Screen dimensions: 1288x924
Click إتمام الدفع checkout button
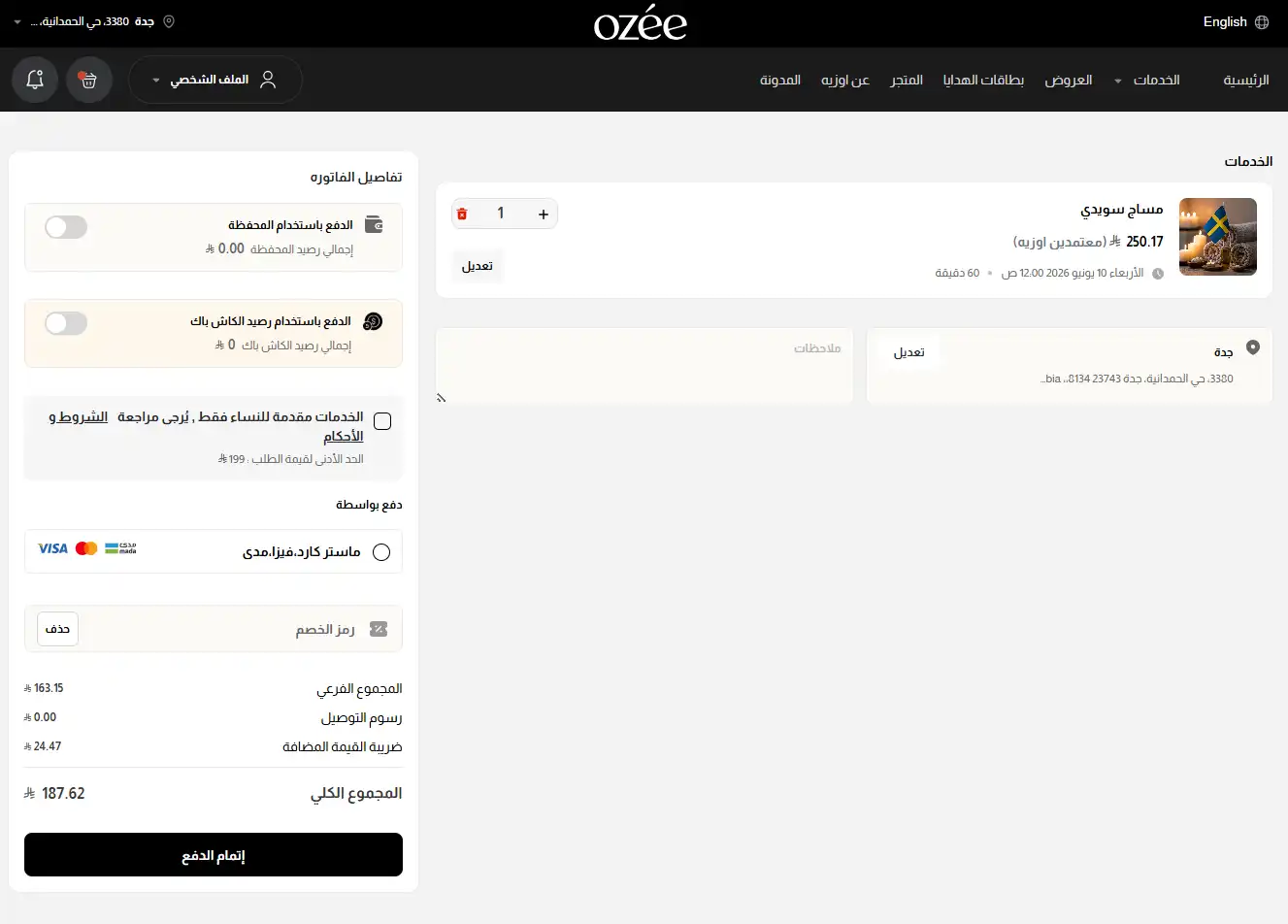214,855
